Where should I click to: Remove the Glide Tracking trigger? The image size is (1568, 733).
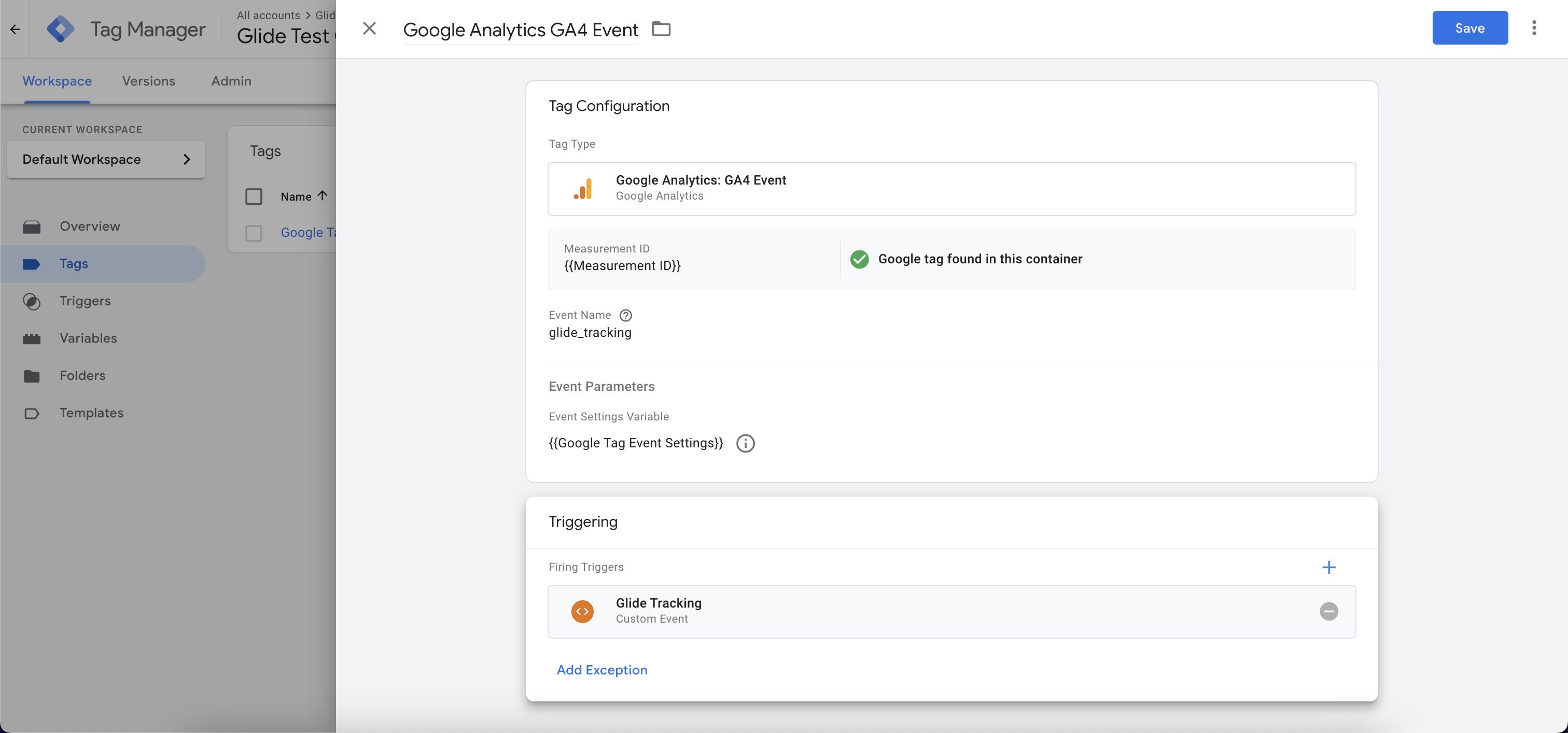click(1329, 611)
